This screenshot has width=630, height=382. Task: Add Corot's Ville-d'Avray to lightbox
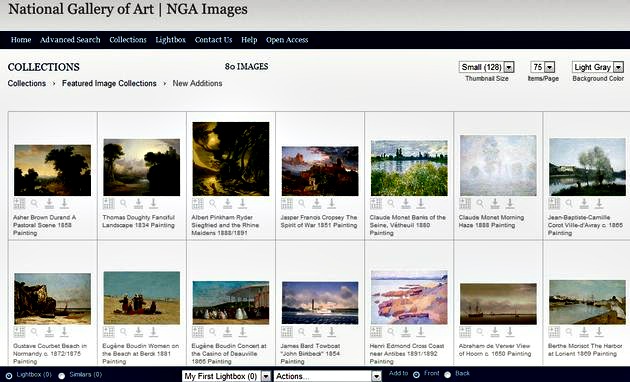[554, 204]
